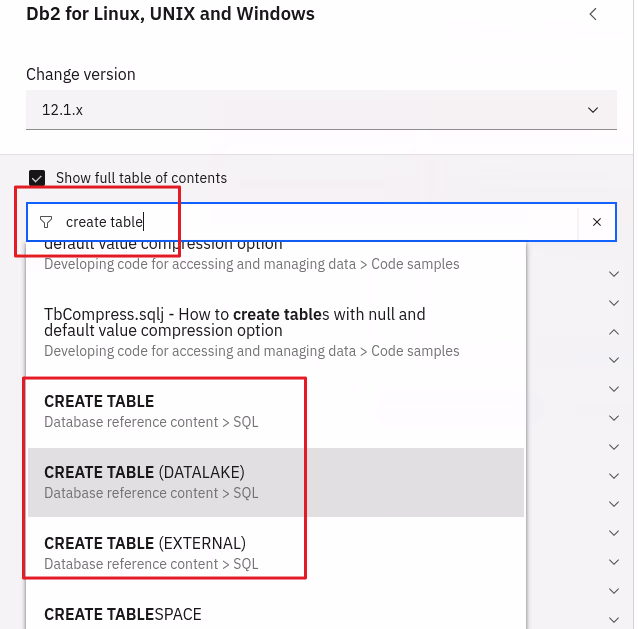
Task: Click the filter funnel icon
Action: [46, 222]
